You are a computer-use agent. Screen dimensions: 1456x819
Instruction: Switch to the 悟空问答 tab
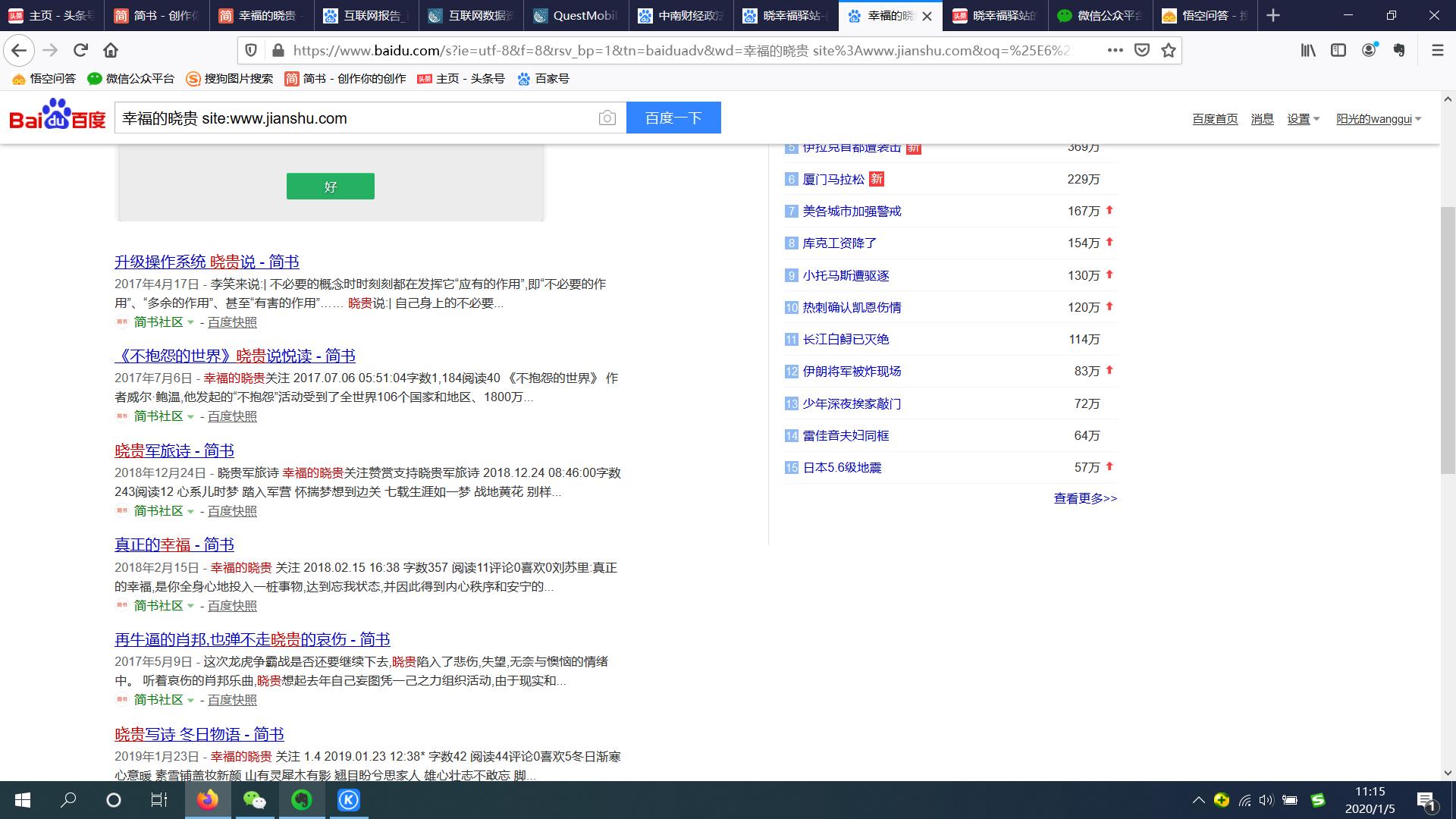pos(1204,16)
